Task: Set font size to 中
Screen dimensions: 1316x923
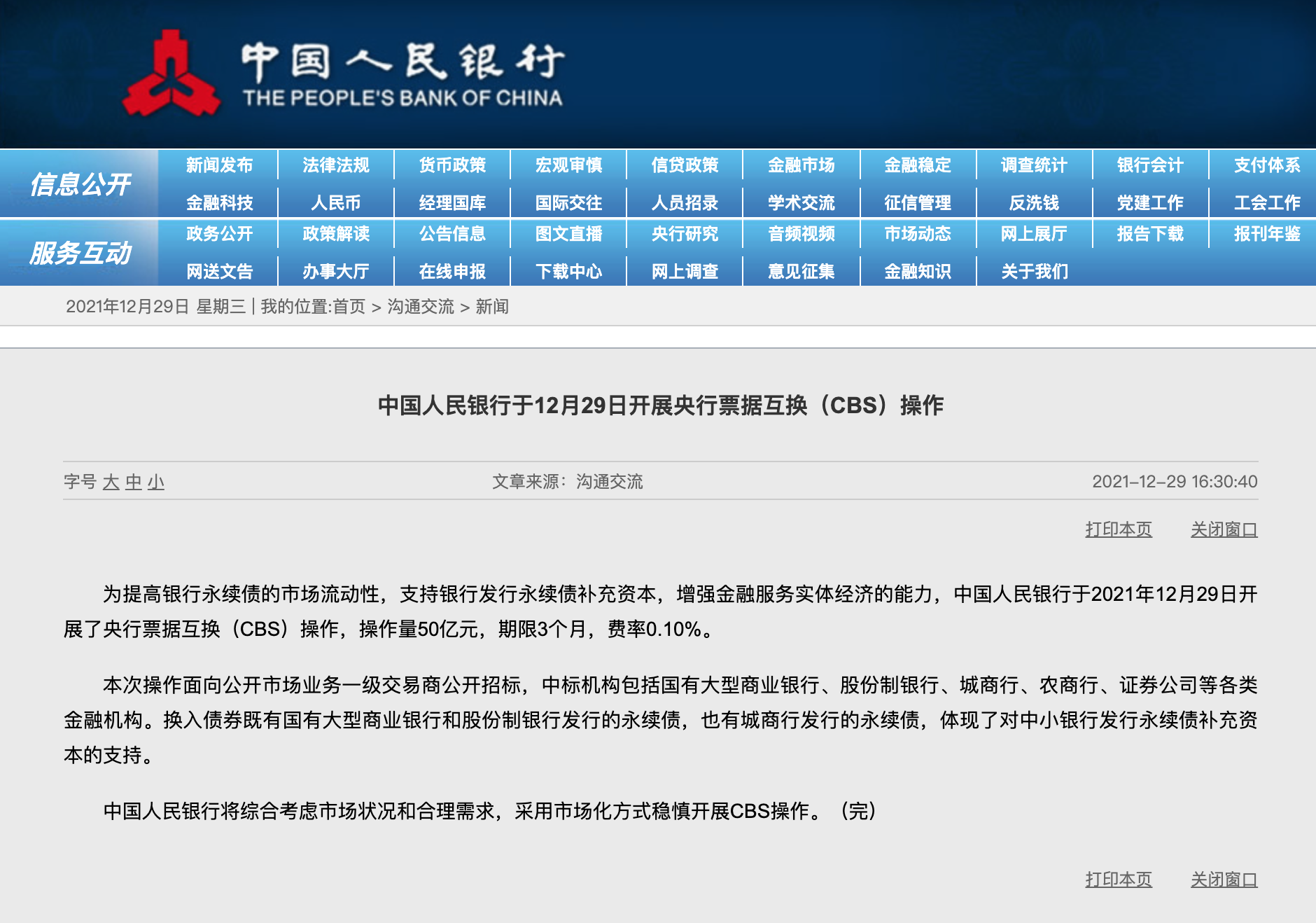Action: (134, 482)
